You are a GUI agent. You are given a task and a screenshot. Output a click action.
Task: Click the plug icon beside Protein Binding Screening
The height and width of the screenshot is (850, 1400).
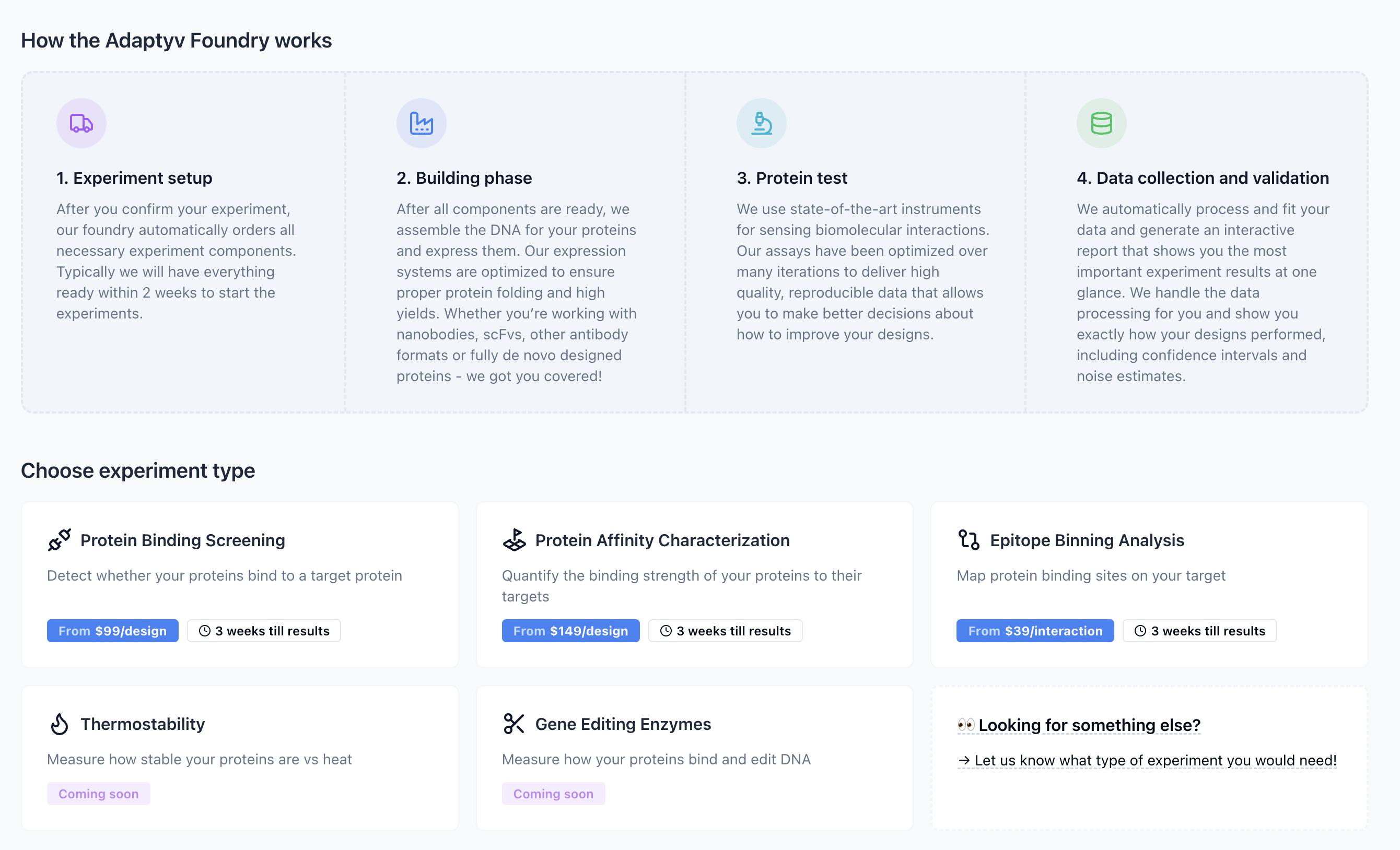coord(60,540)
